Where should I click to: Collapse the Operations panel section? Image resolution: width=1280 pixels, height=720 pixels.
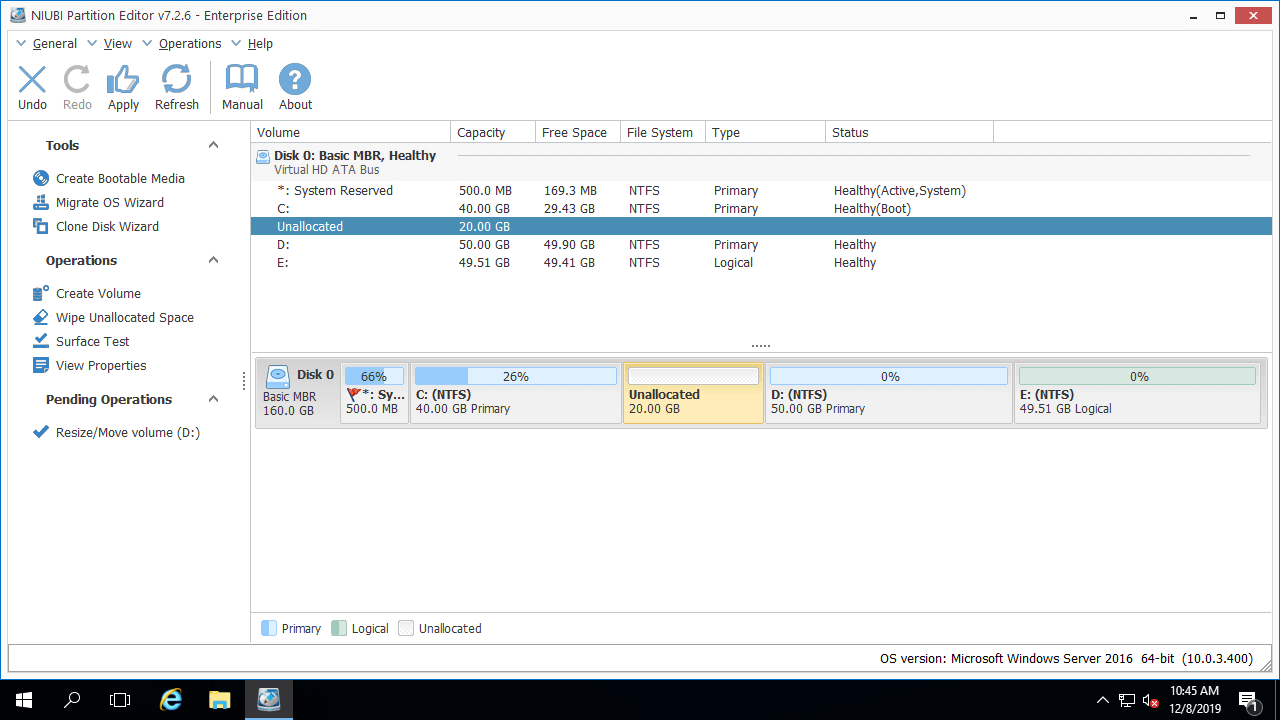click(x=213, y=261)
